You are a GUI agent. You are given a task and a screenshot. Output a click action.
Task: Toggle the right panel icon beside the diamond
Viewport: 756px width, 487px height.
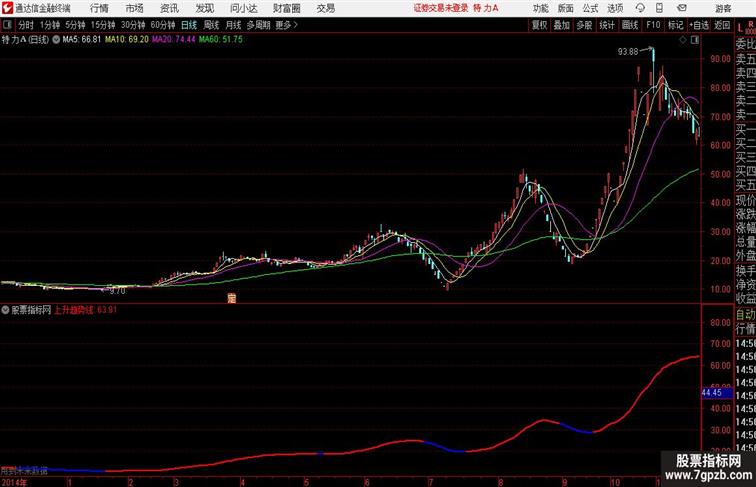point(695,40)
